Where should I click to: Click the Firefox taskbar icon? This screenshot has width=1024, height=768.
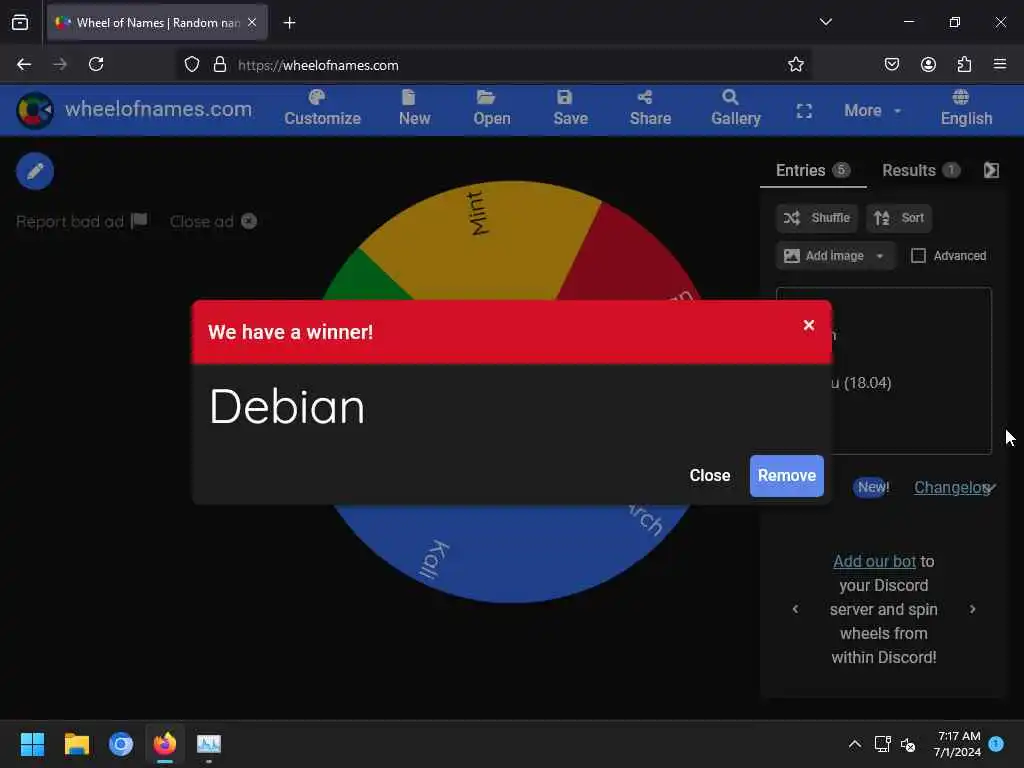point(165,744)
